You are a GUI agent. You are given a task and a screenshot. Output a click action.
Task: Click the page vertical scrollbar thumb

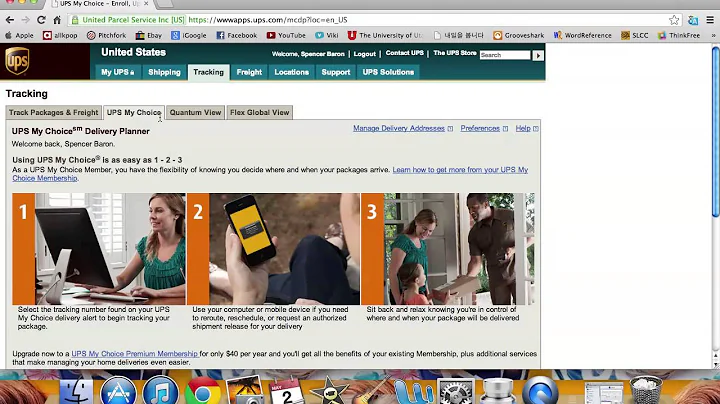[x=715, y=131]
